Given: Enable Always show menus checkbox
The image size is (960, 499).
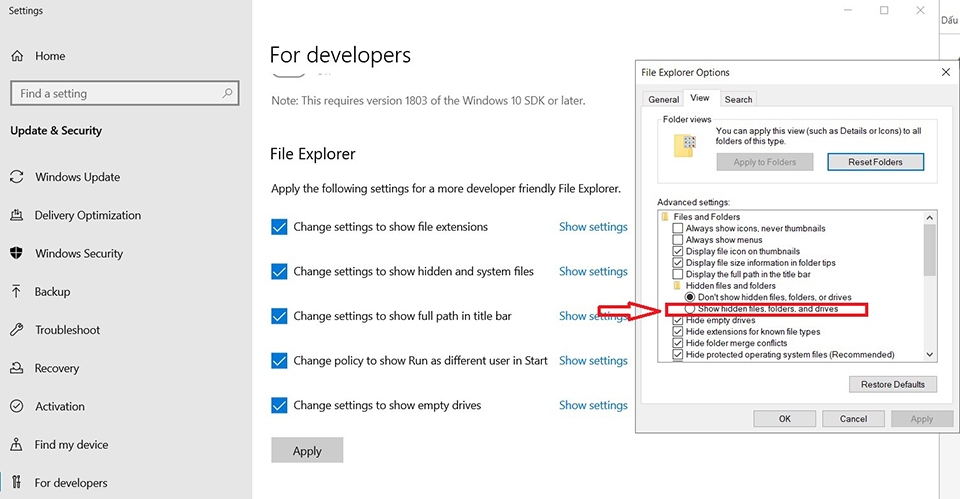Looking at the screenshot, I should point(678,240).
